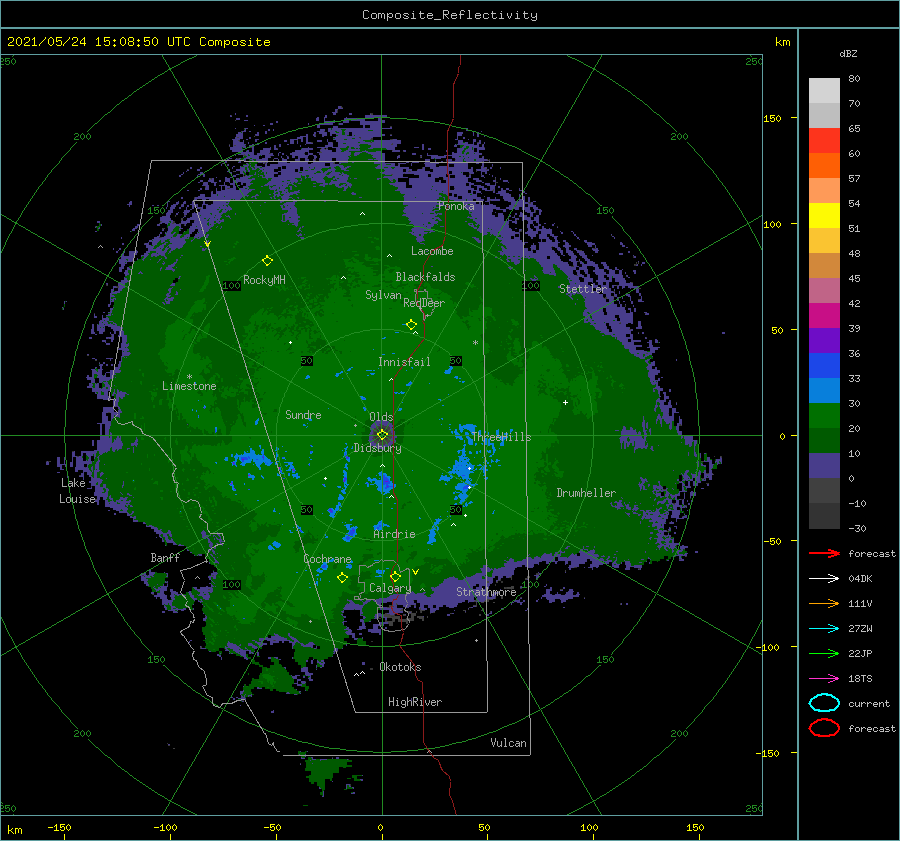Select the Stettler label
The height and width of the screenshot is (841, 900).
tap(583, 289)
